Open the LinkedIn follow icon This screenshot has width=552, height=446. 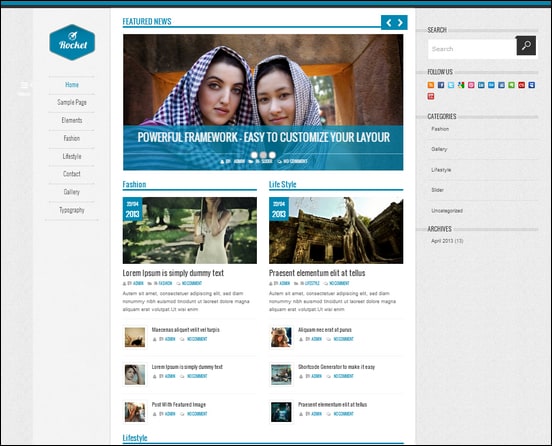click(x=481, y=85)
